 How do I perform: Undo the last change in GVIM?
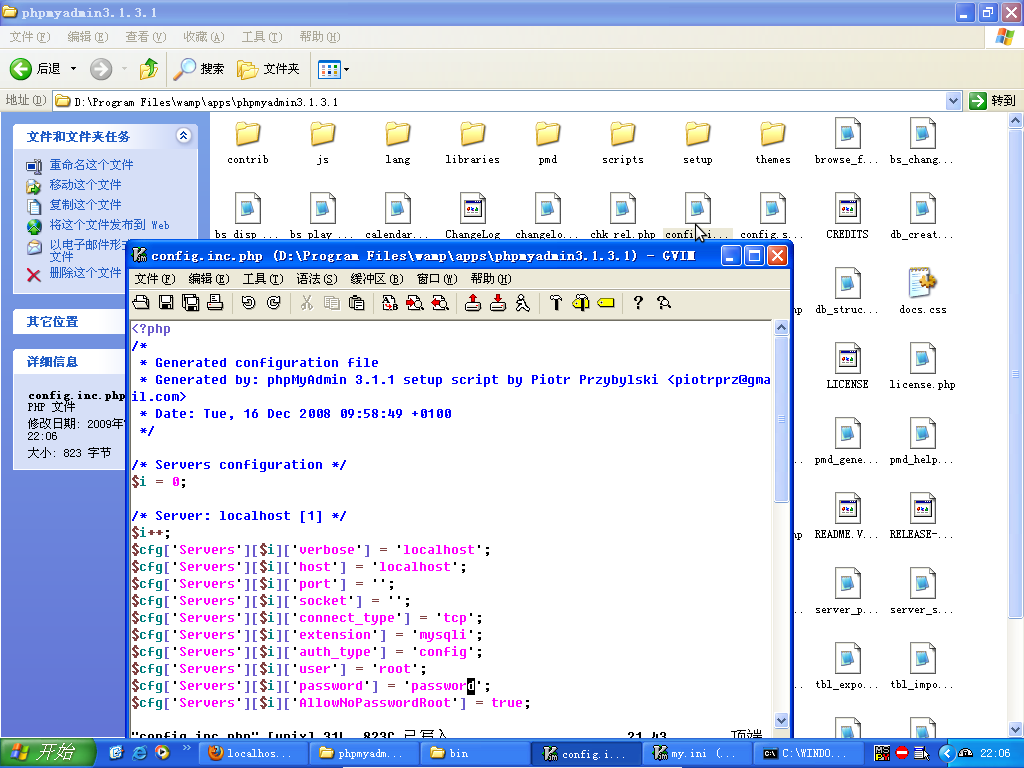[248, 302]
